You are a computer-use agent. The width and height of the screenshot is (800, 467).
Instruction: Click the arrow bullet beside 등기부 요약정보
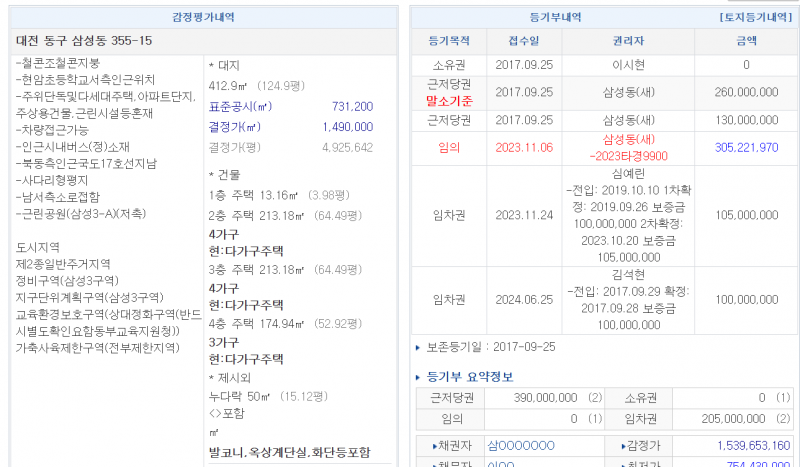tap(418, 377)
